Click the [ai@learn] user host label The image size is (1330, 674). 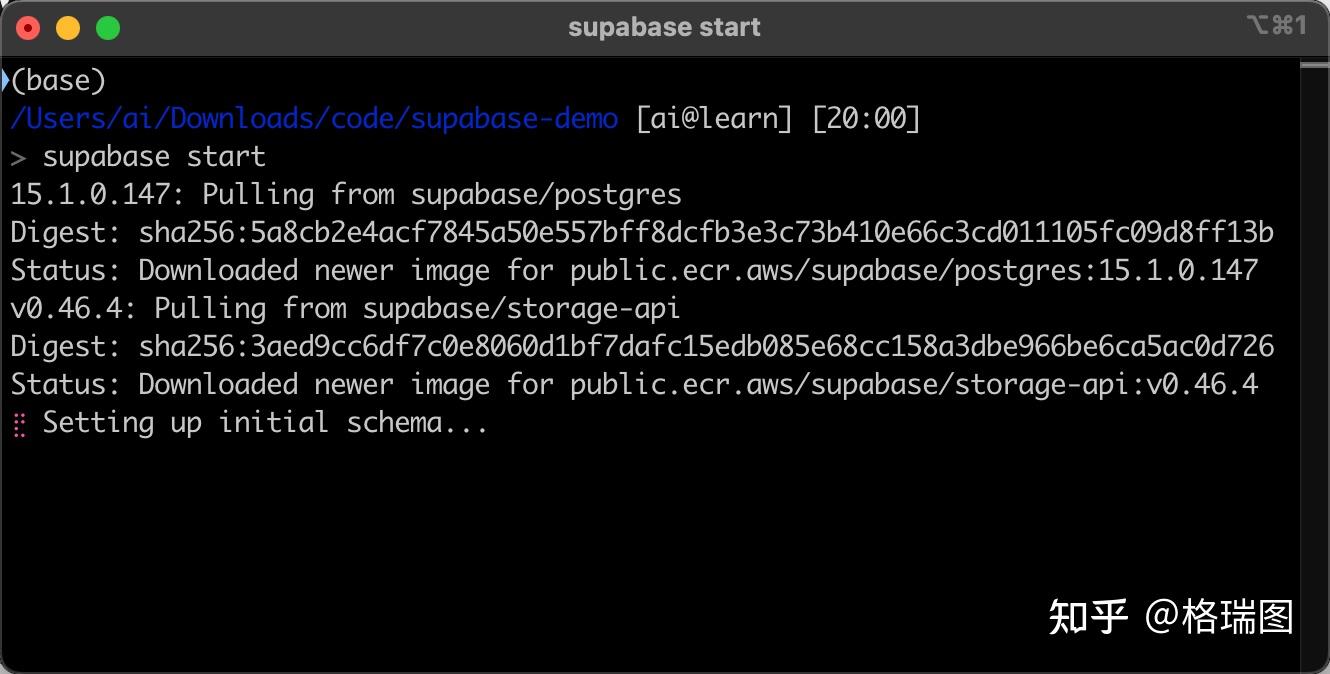coord(714,119)
